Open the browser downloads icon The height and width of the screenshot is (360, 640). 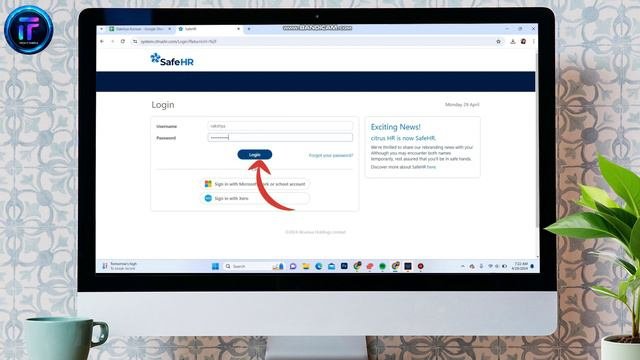[x=513, y=42]
